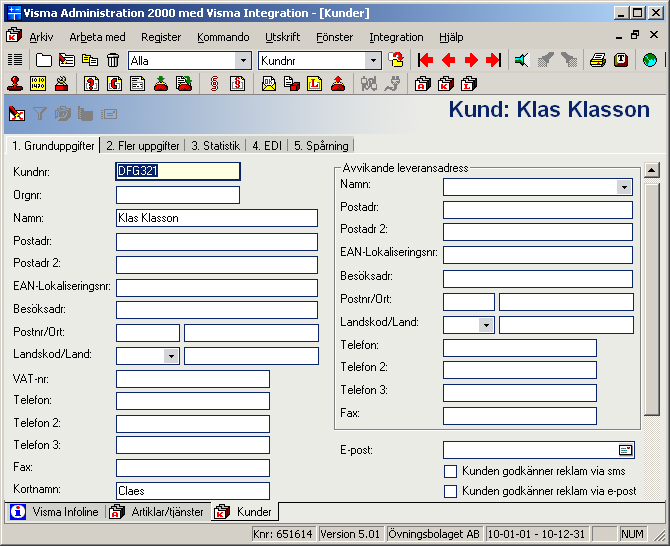Switch to 4. EDI tab

click(267, 146)
